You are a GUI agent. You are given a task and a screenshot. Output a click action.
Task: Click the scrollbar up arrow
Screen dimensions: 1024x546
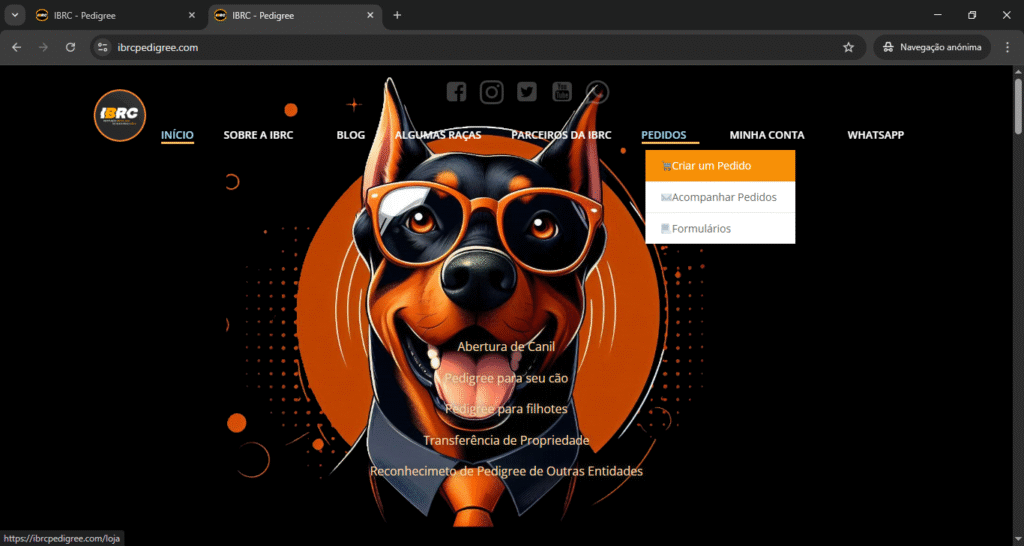1018,71
